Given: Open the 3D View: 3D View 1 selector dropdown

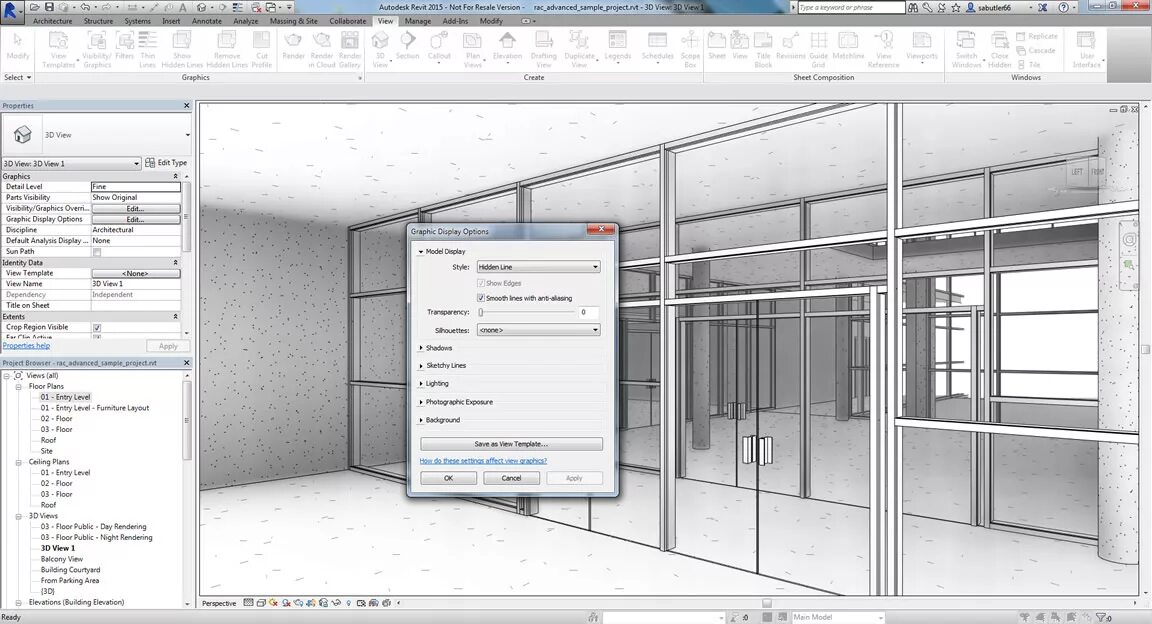Looking at the screenshot, I should click(x=71, y=163).
